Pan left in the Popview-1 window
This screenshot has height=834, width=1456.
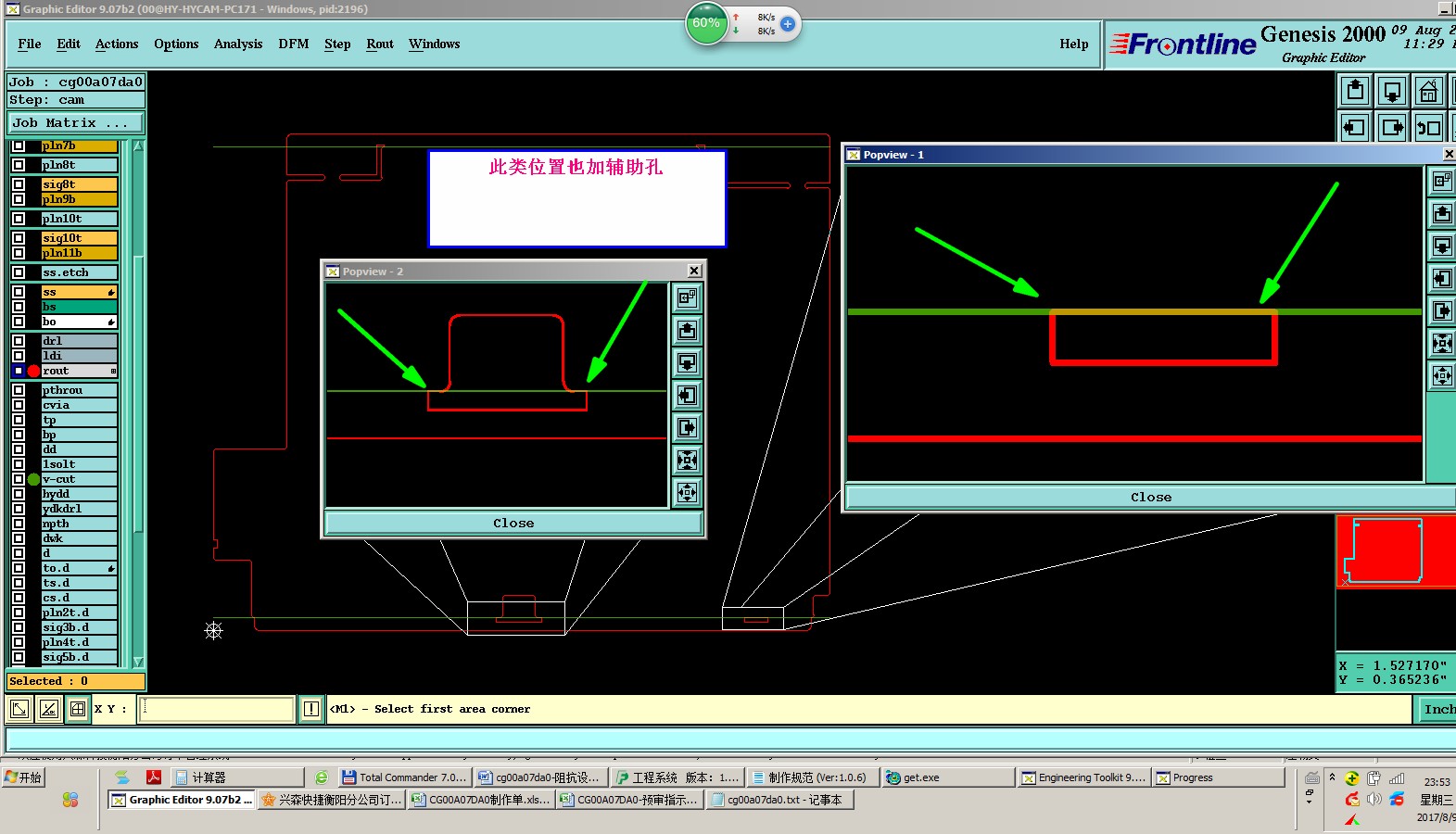click(x=1442, y=279)
